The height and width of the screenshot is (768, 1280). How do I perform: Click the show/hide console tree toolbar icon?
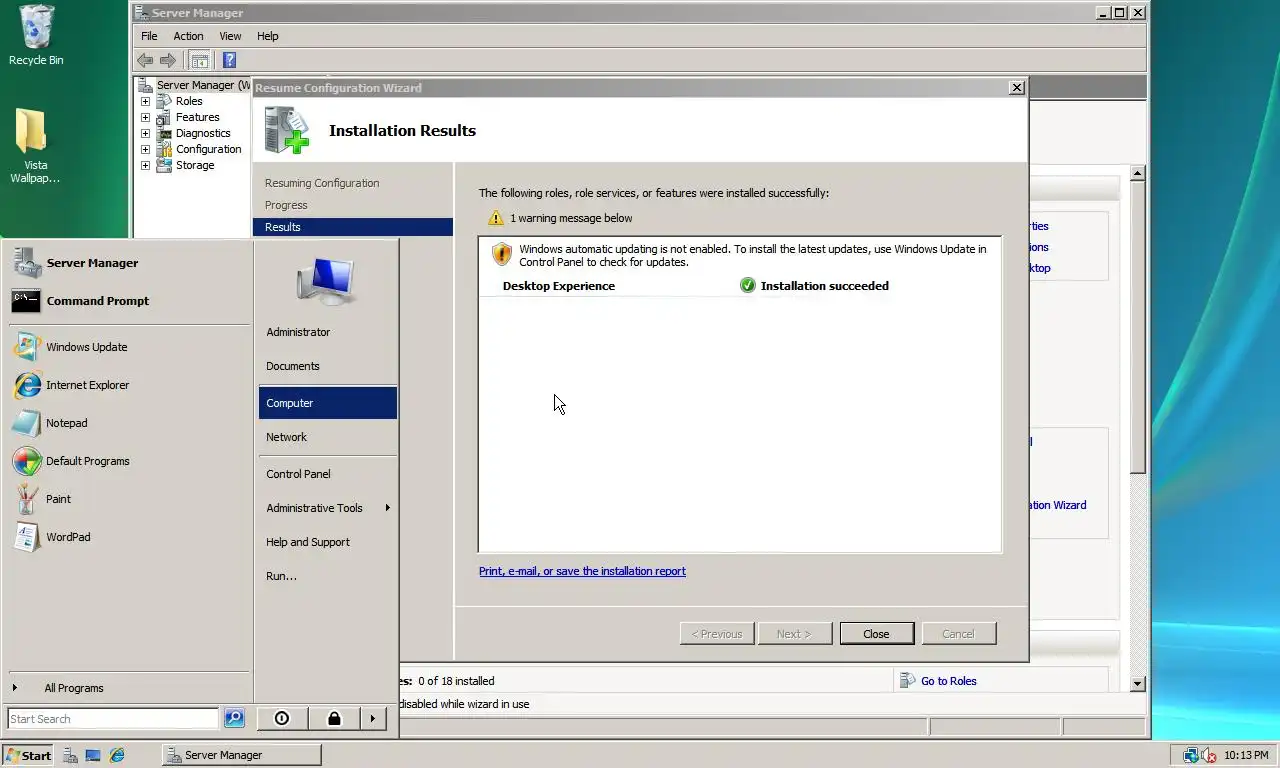coord(200,60)
